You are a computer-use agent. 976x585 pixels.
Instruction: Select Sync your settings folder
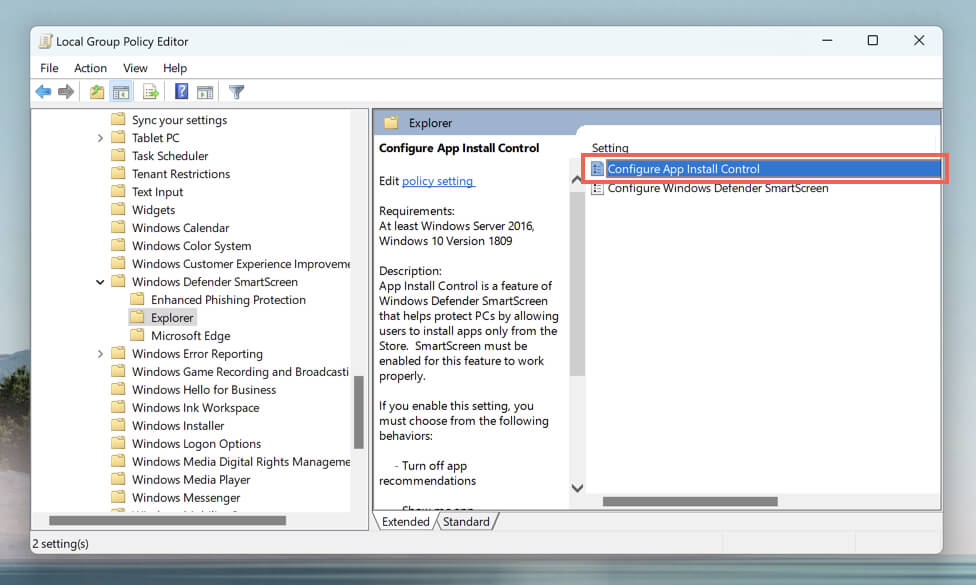(x=179, y=119)
